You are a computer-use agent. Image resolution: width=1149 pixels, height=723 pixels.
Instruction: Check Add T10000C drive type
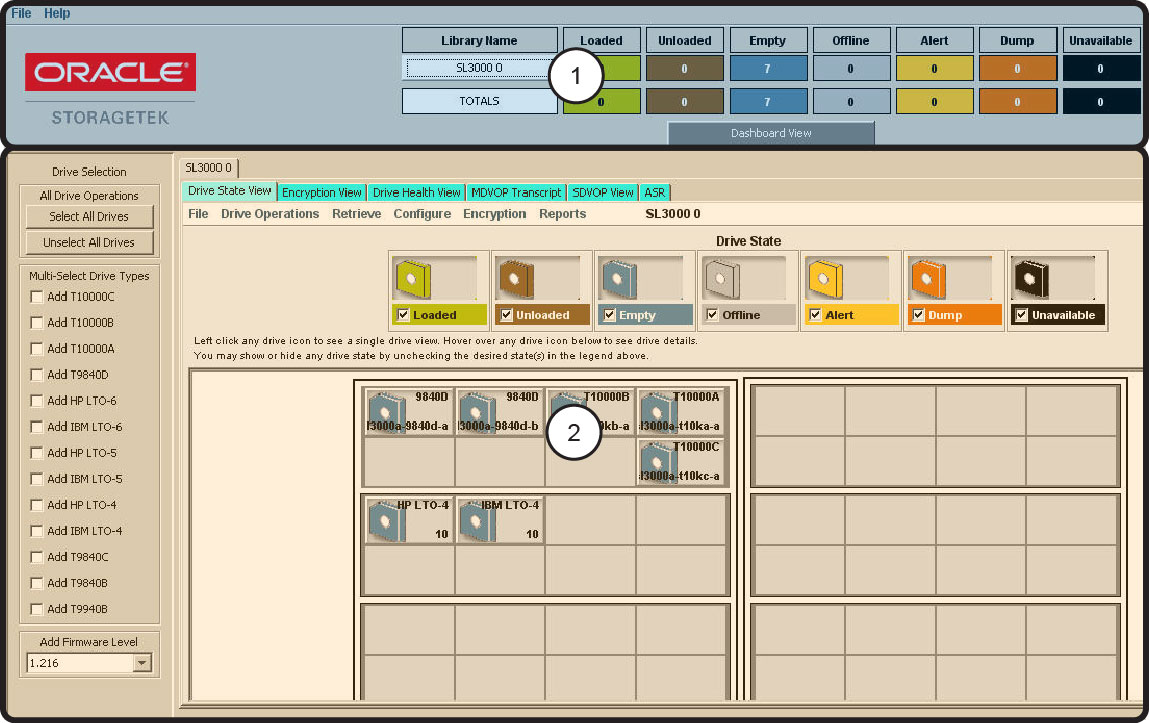click(x=37, y=297)
